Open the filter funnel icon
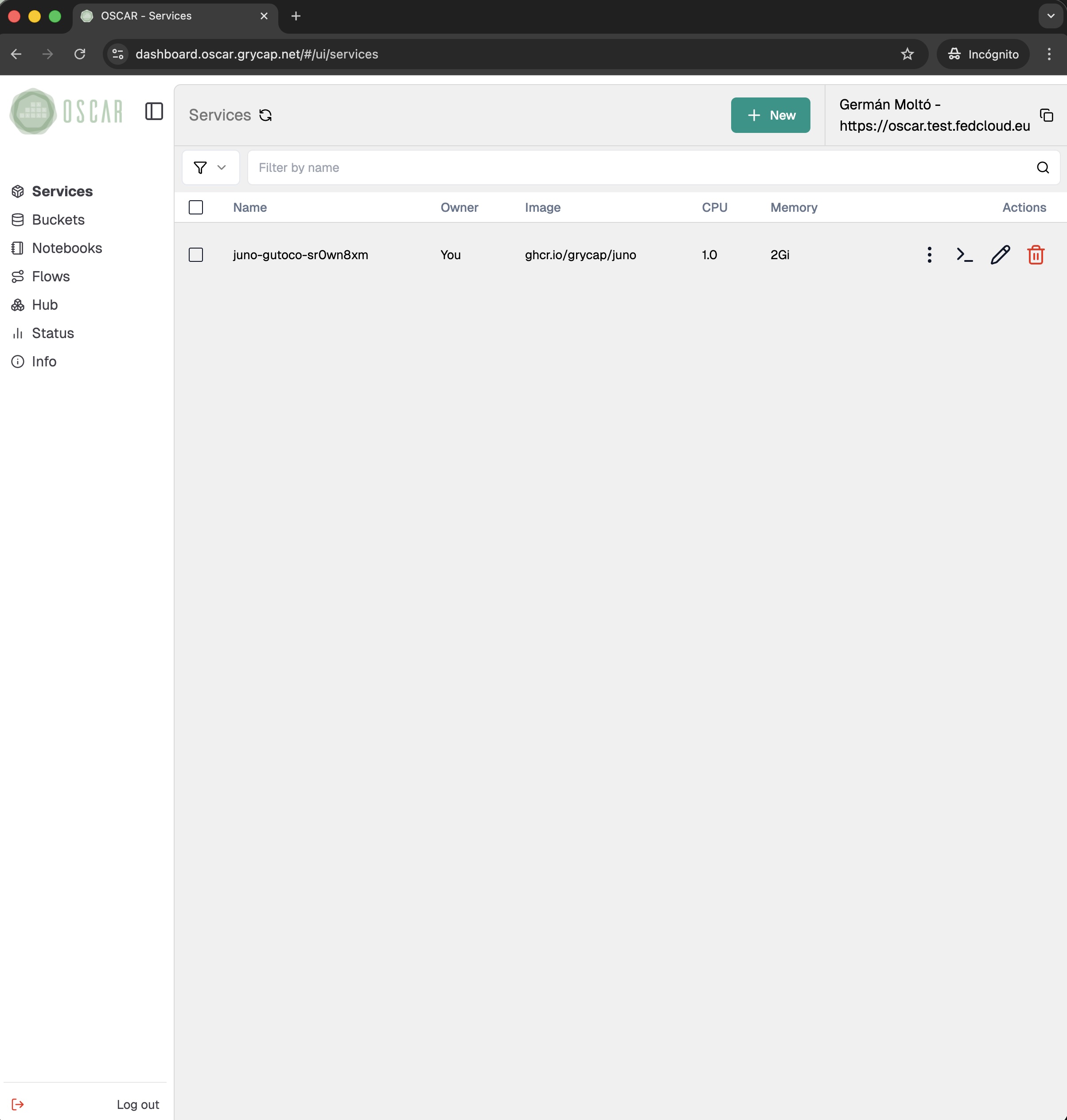Screen dimensions: 1067x1120 [x=201, y=167]
